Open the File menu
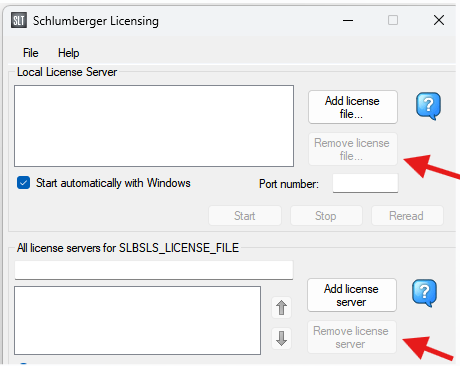 click(30, 53)
